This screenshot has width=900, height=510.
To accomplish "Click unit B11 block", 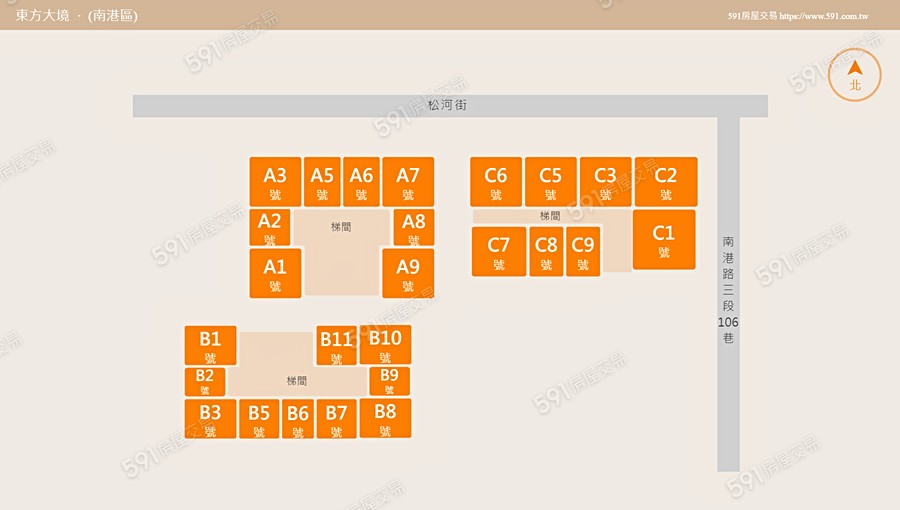I will (336, 345).
